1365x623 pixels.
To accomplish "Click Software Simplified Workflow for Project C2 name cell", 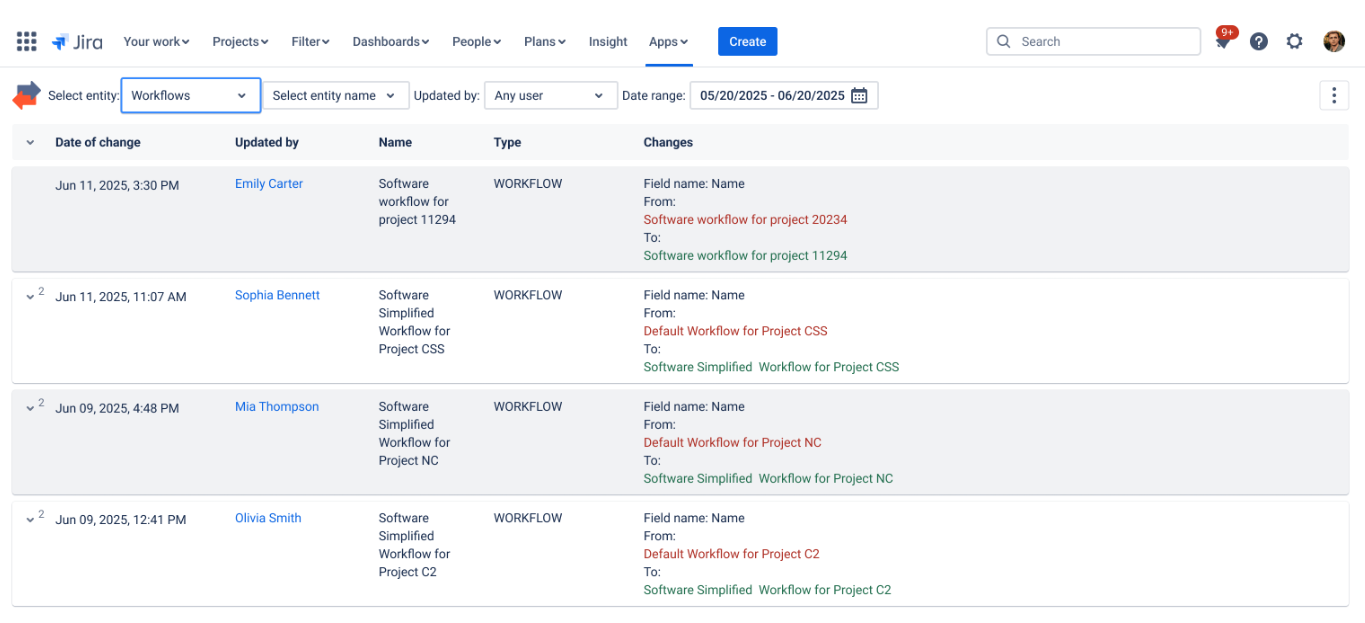I will pos(415,545).
